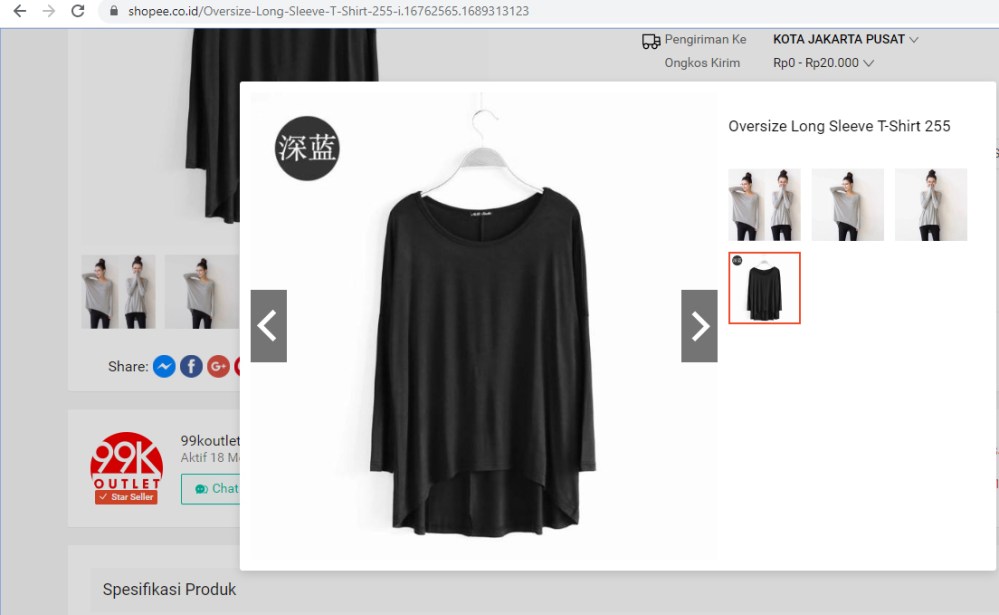This screenshot has height=615, width=999.
Task: Select the first popup gallery thumbnail
Action: (764, 205)
